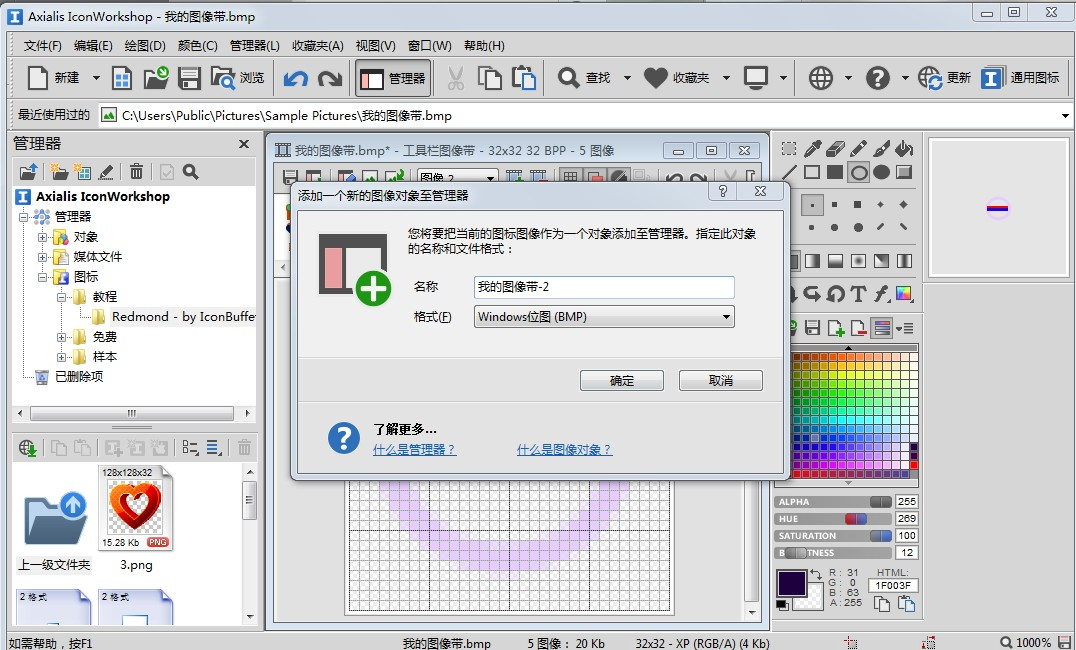Choose the Text tool
Viewport: 1076px width, 650px height.
pos(857,294)
